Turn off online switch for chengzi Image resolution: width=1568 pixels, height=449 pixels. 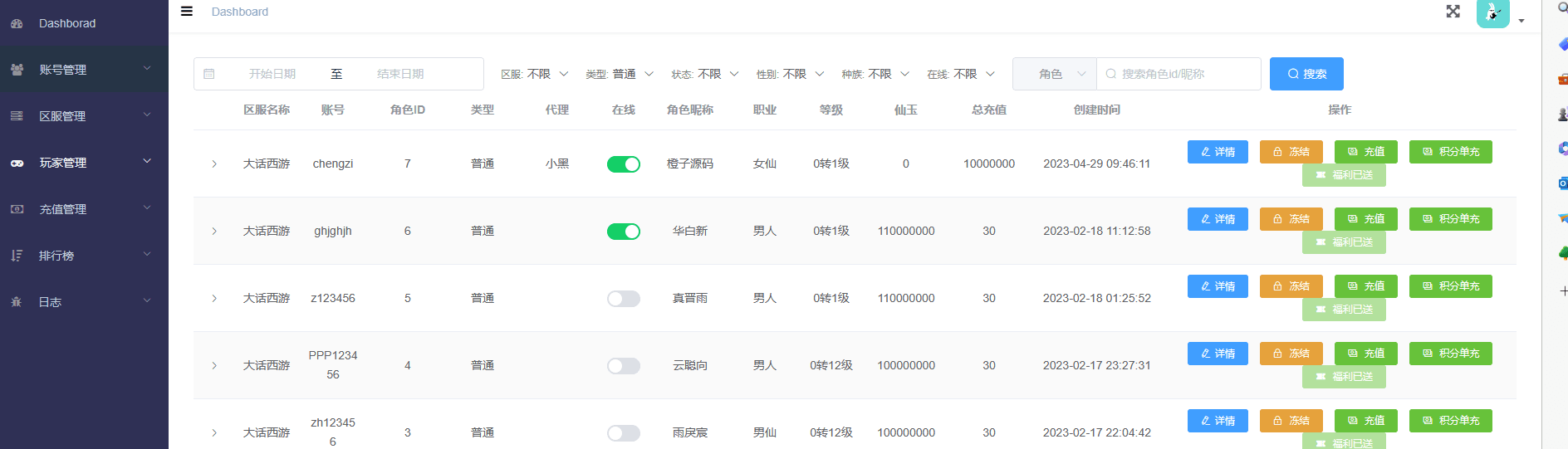click(624, 164)
